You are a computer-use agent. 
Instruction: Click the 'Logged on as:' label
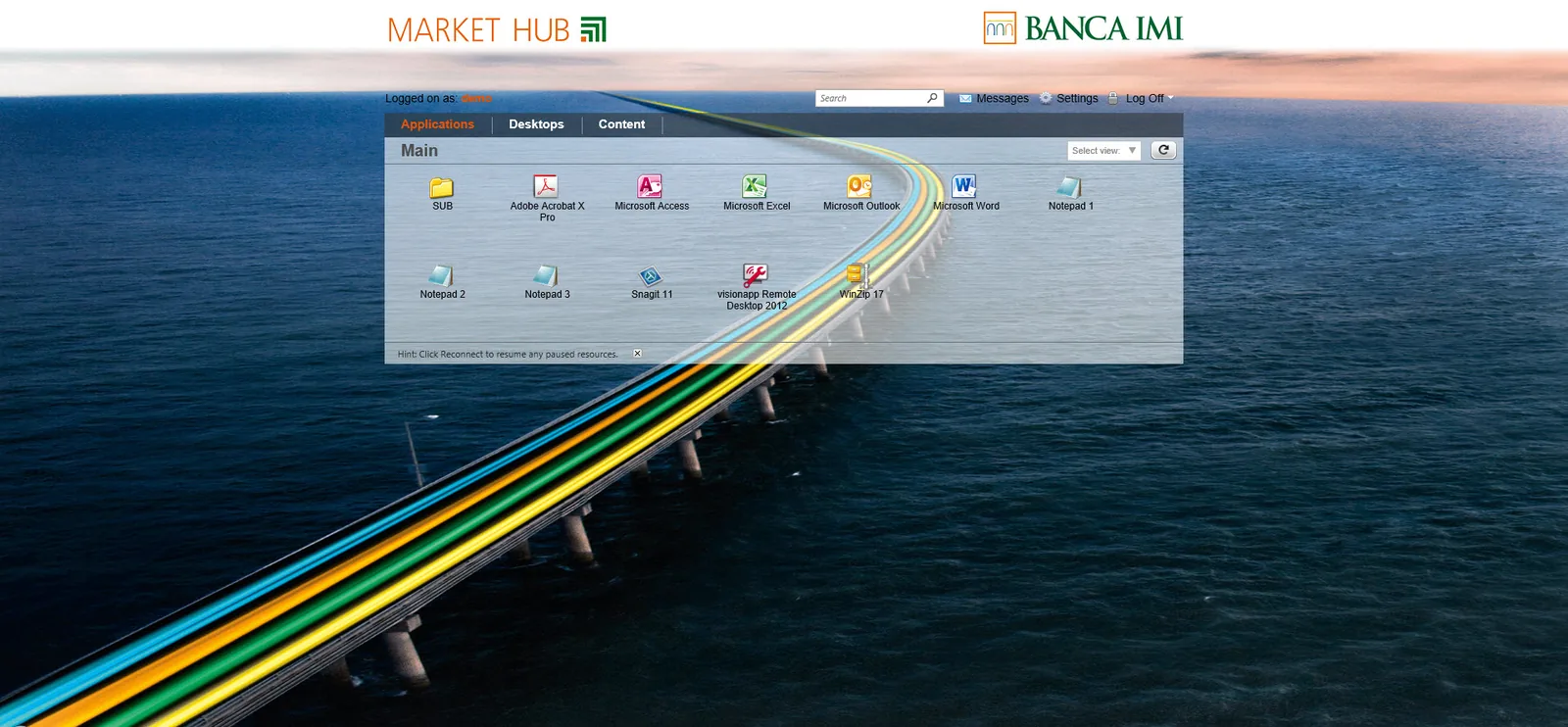click(x=421, y=98)
